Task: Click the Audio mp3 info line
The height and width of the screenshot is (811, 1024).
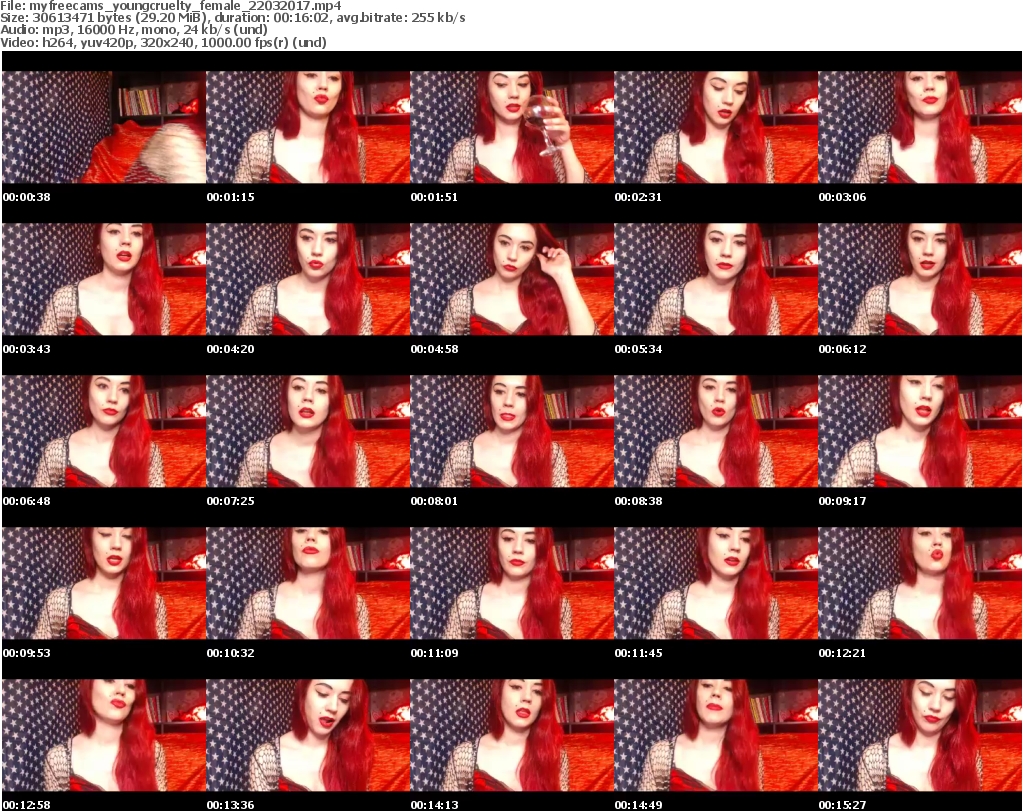Action: (x=134, y=30)
